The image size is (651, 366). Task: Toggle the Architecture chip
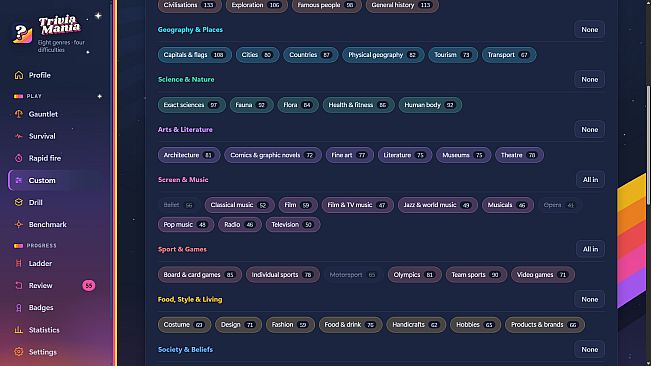click(189, 155)
